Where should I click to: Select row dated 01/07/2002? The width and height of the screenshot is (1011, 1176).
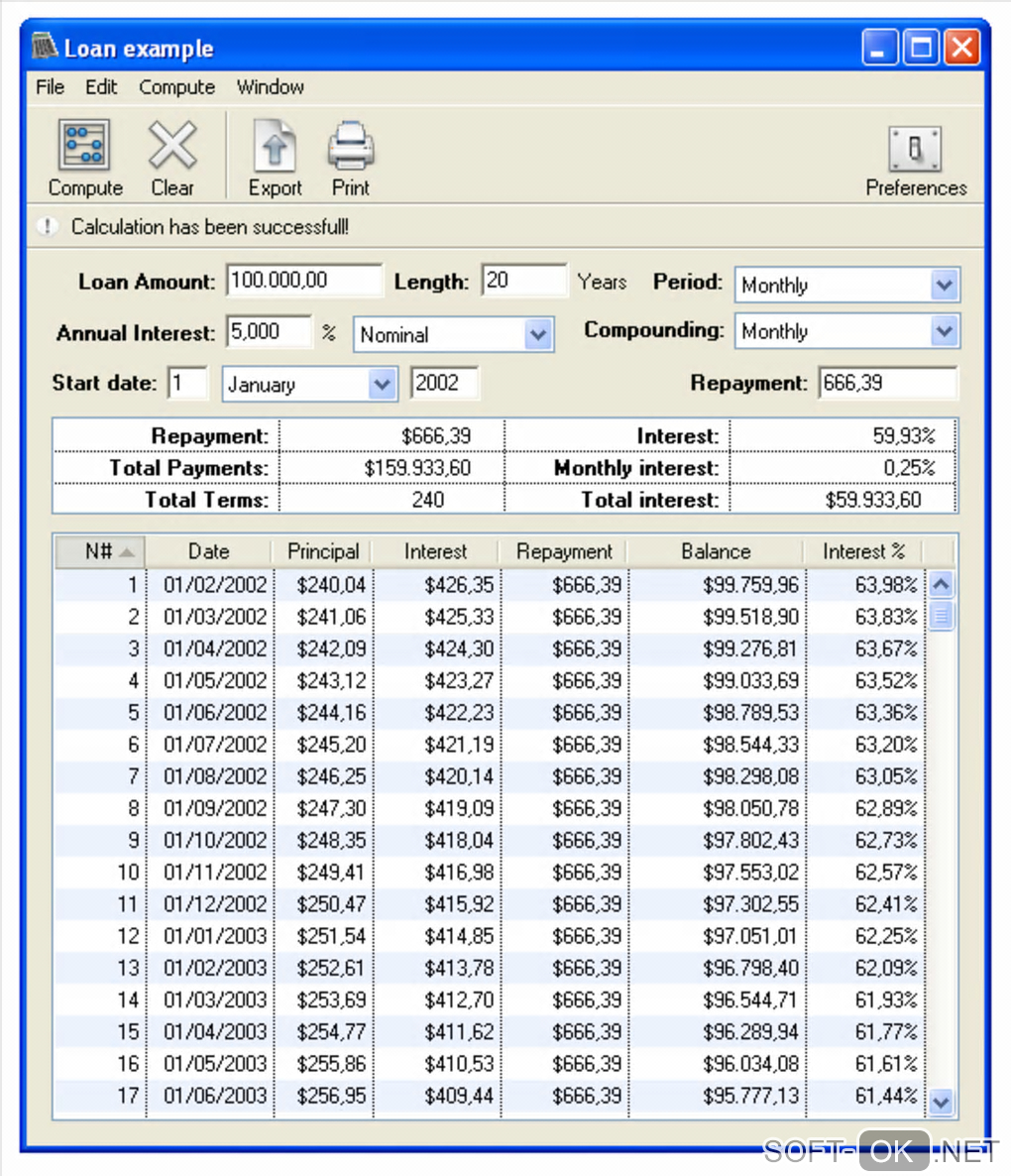tap(490, 744)
